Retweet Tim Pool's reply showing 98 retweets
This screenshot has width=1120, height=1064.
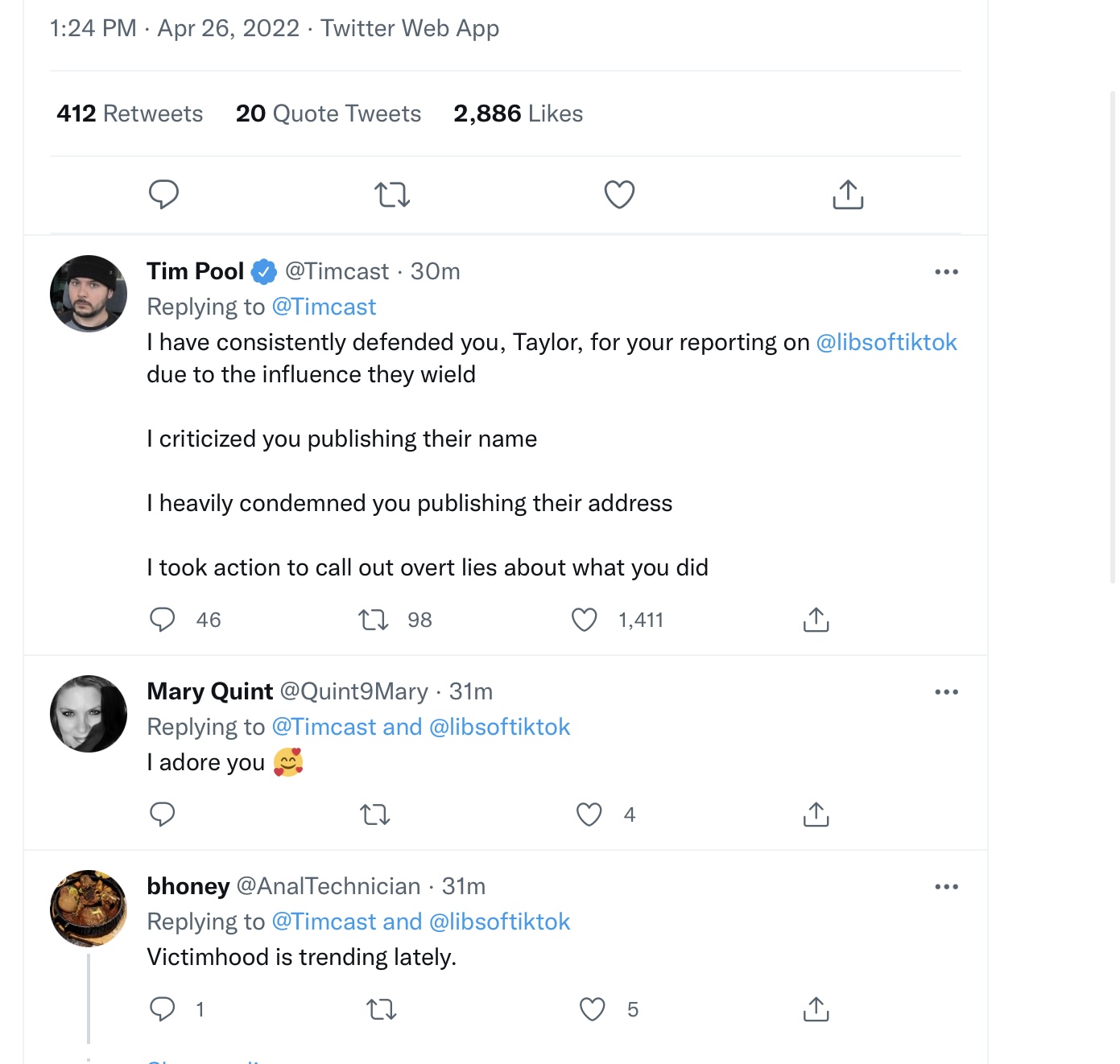pyautogui.click(x=374, y=620)
